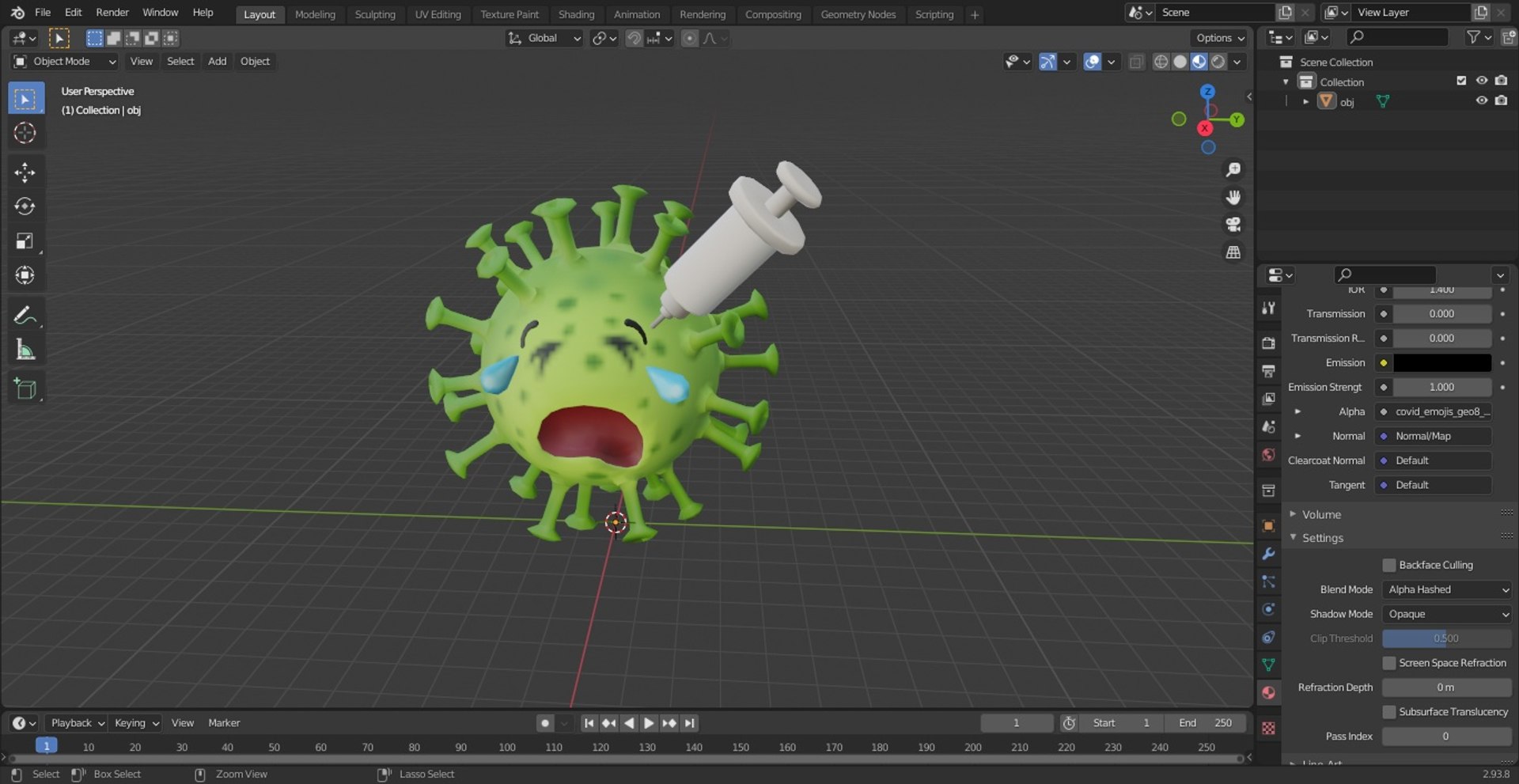This screenshot has height=784, width=1519.
Task: Jump to timeline start frame
Action: [x=589, y=723]
